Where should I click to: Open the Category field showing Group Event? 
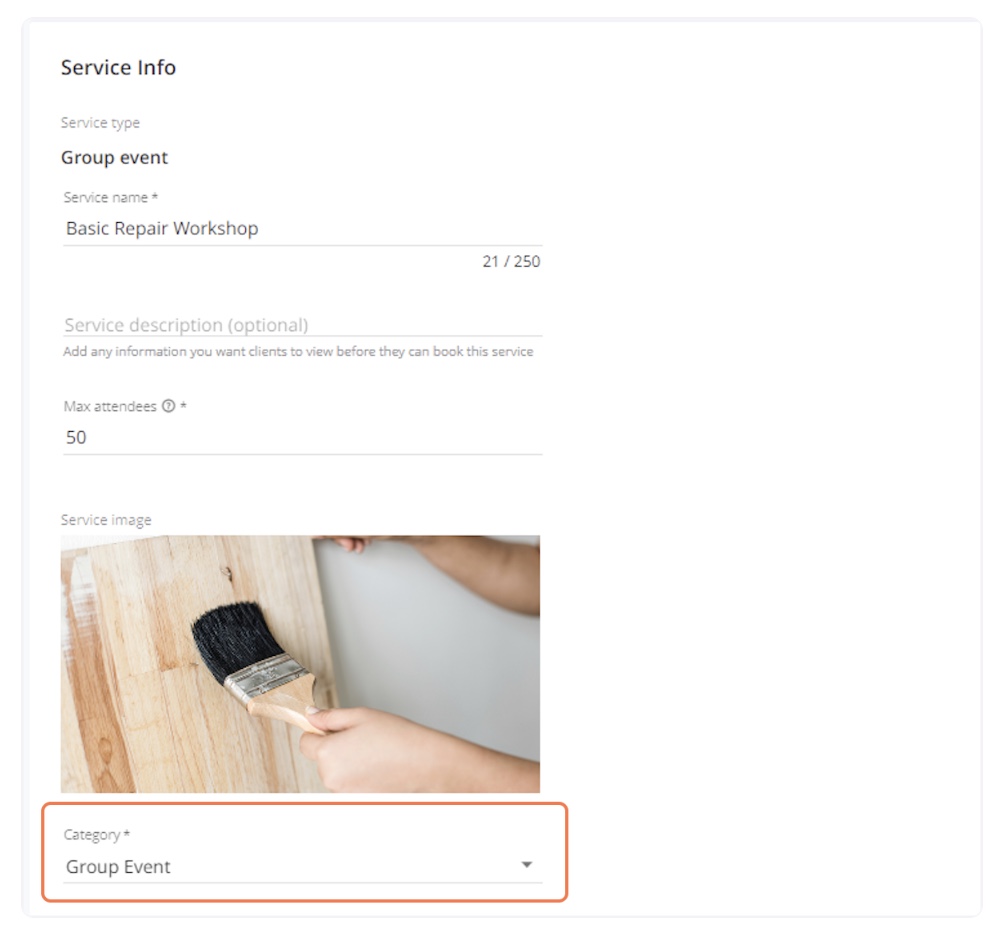point(290,867)
